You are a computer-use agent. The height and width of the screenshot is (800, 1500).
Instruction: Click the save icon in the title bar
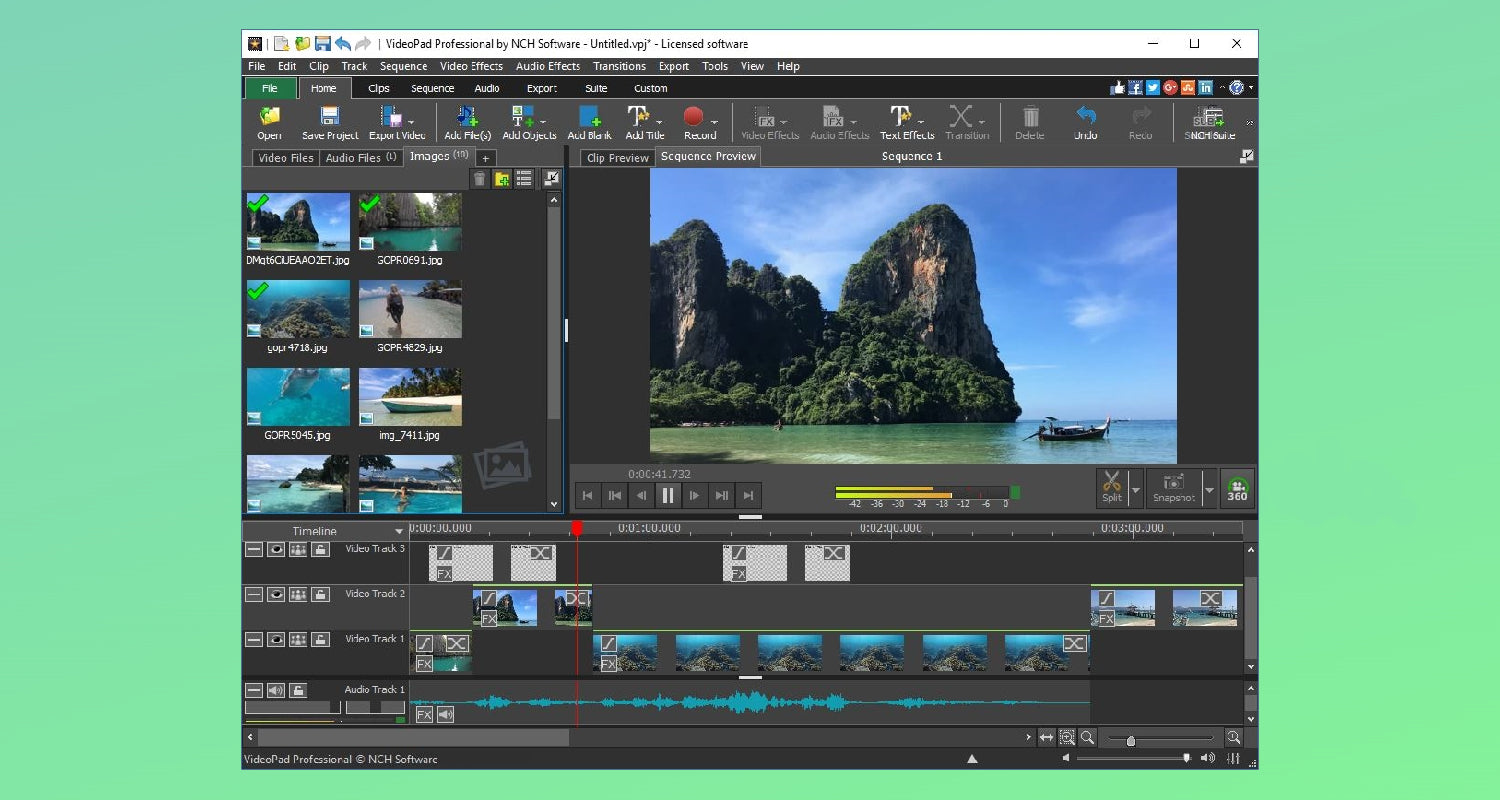click(322, 44)
